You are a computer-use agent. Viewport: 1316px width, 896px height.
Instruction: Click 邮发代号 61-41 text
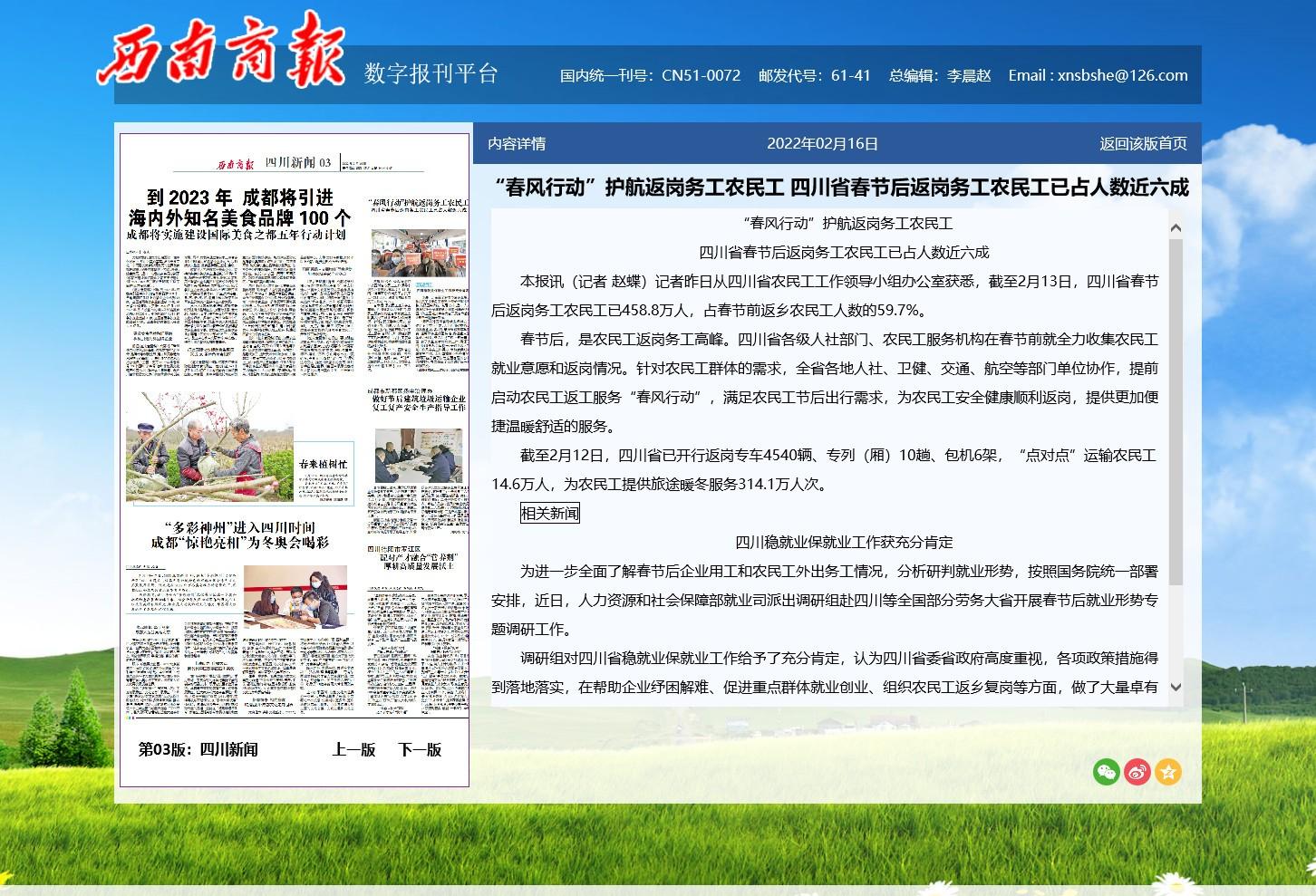coord(814,75)
